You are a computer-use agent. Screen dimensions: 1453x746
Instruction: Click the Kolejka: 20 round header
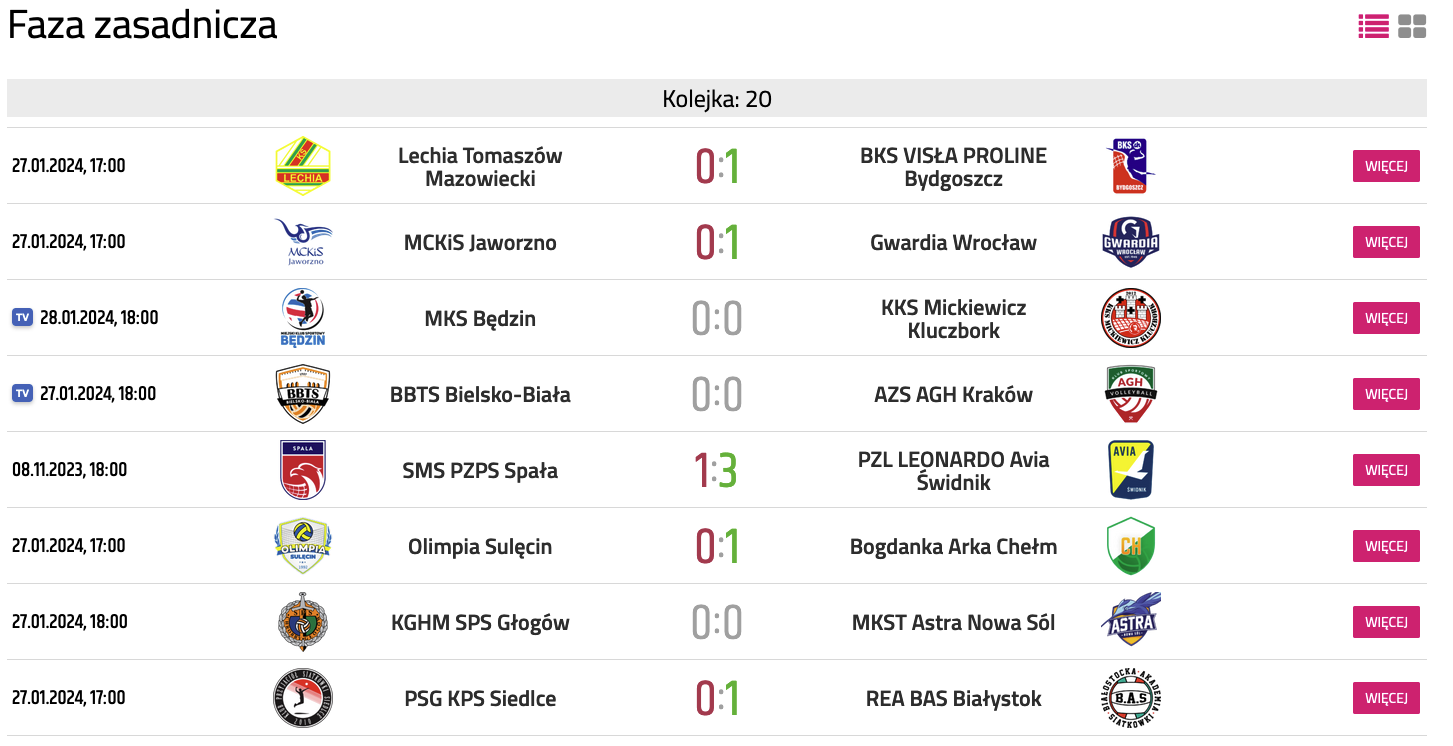[x=717, y=99]
